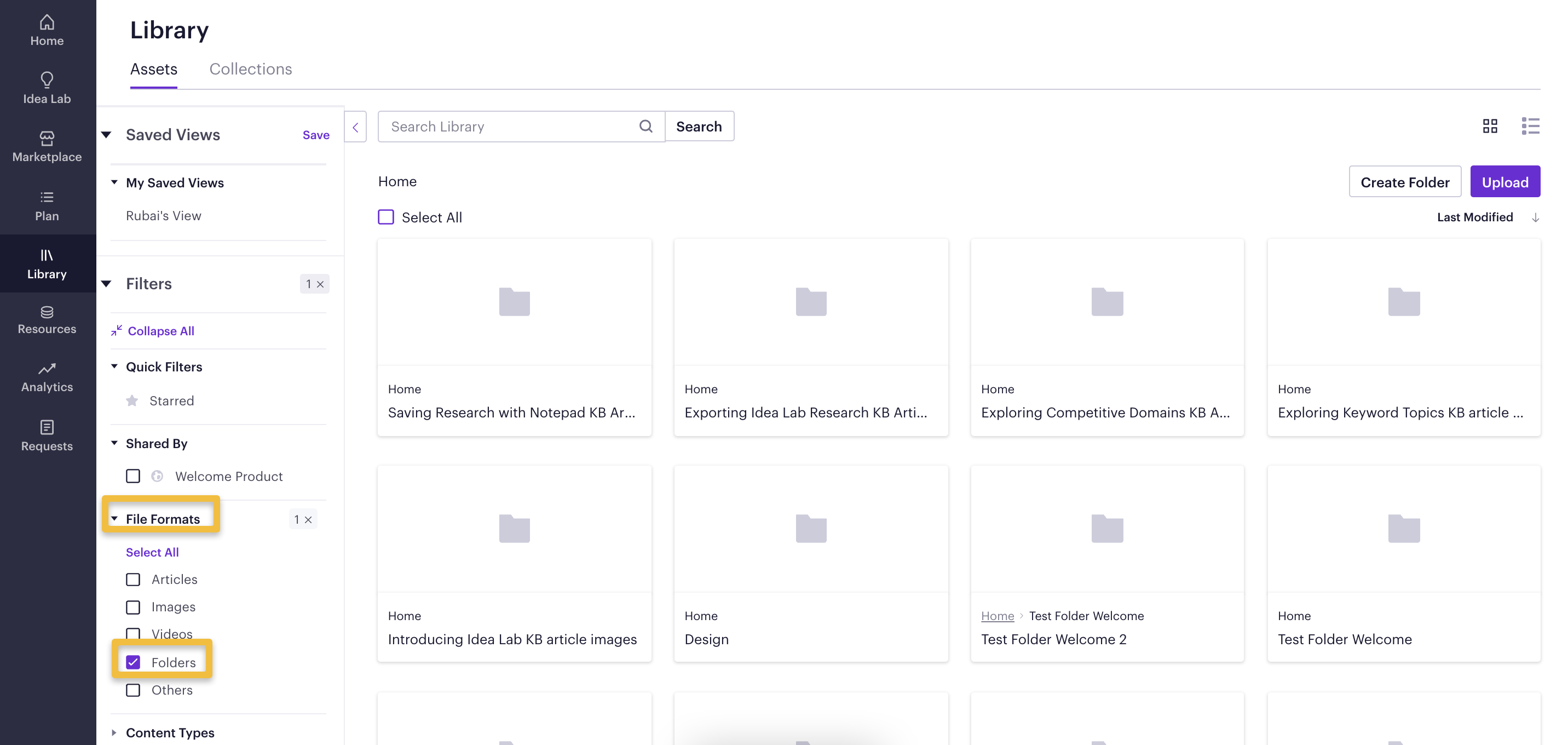This screenshot has height=745, width=1568.
Task: Switch to the Assets tab
Action: [x=153, y=70]
